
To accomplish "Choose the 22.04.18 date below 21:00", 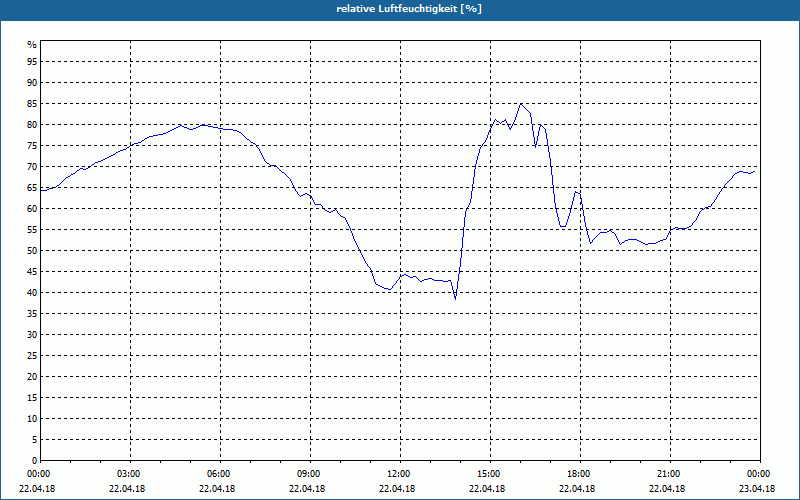I will 668,488.
